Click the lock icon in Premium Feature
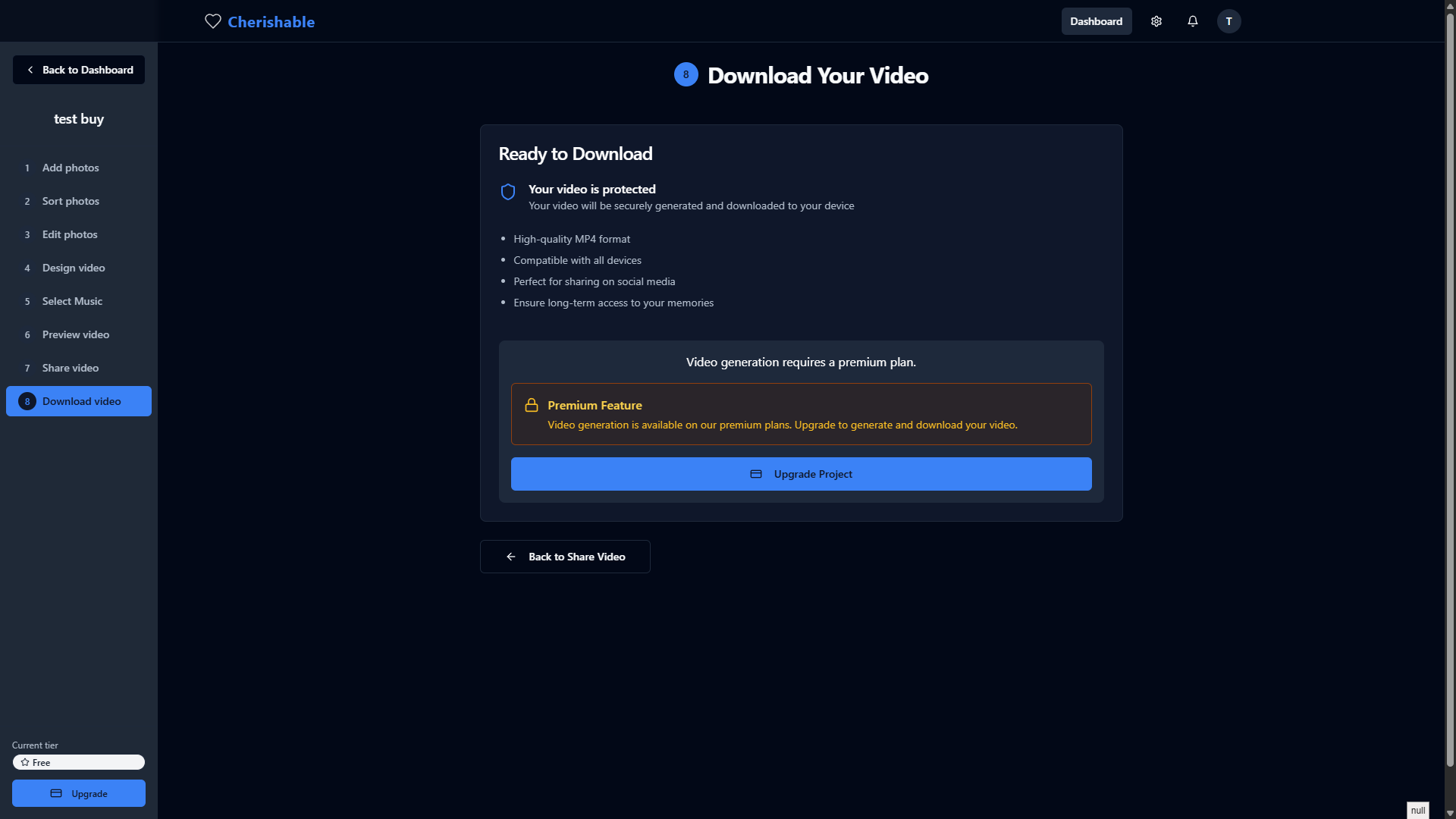Viewport: 1456px width, 819px height. [532, 406]
